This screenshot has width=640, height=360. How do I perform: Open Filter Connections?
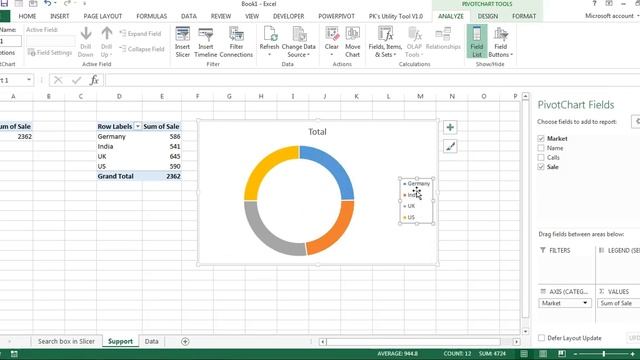pyautogui.click(x=236, y=42)
